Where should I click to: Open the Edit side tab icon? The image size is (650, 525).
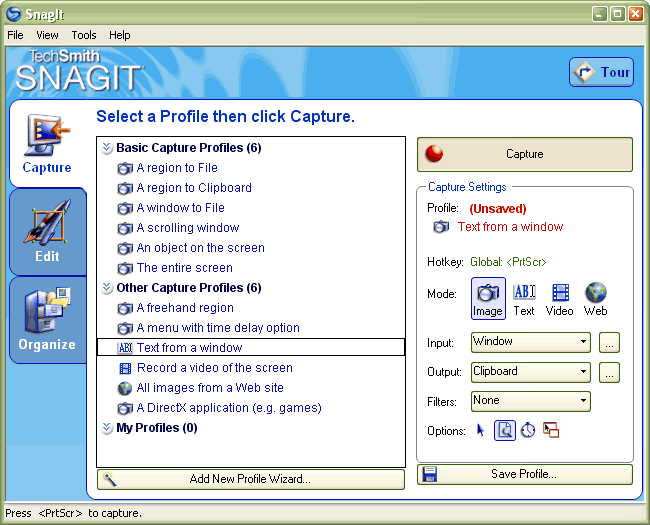[48, 222]
